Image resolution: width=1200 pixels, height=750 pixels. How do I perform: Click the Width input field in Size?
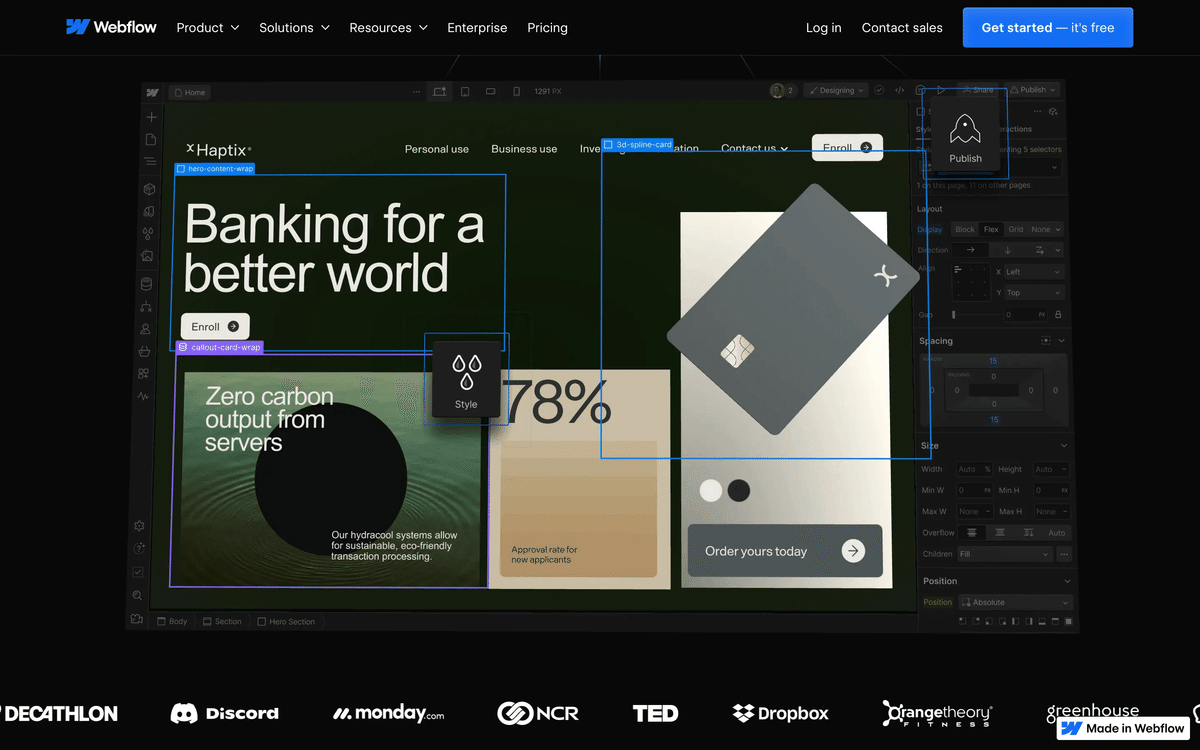pyautogui.click(x=974, y=469)
